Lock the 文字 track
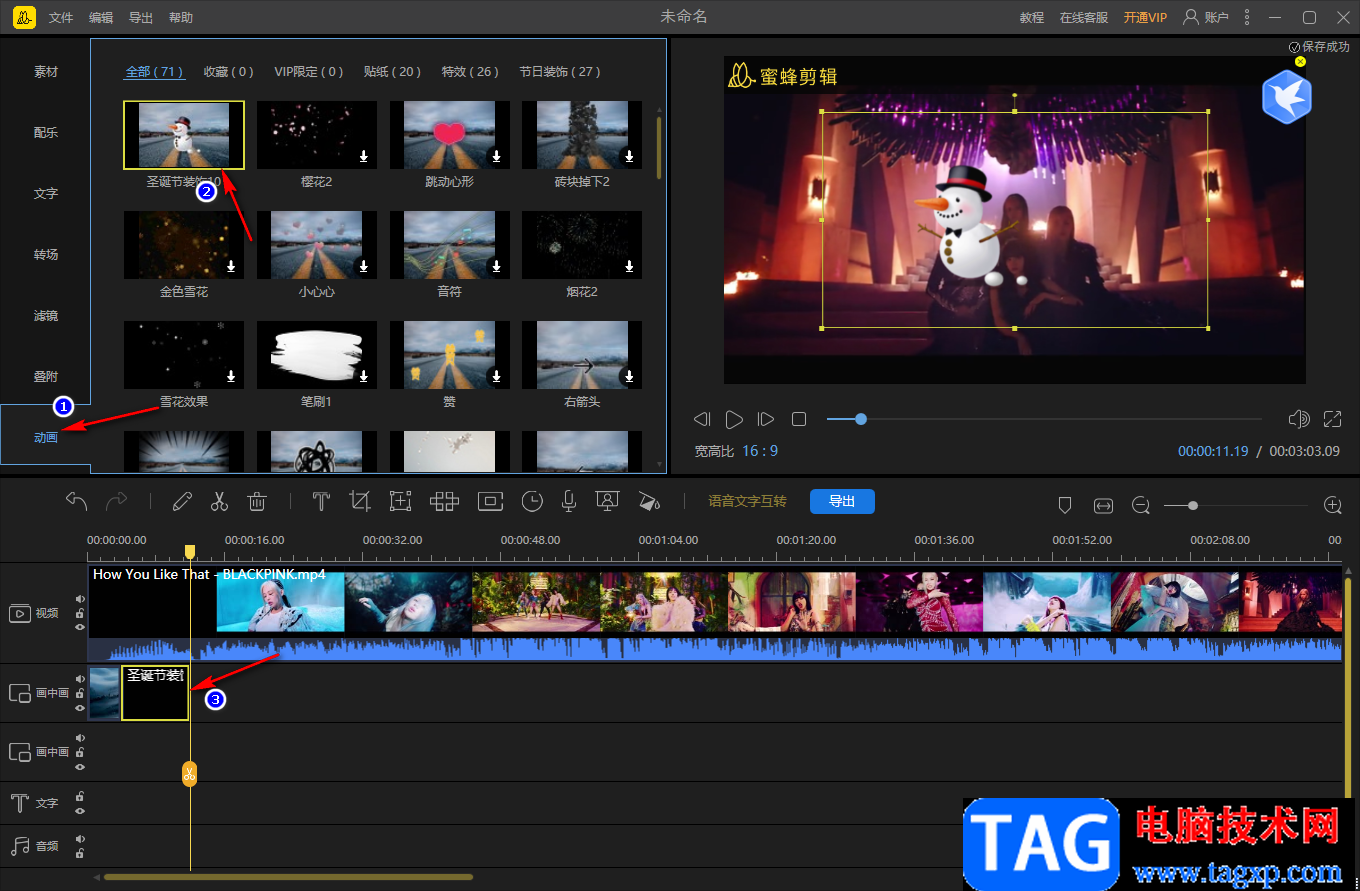The width and height of the screenshot is (1360, 891). click(x=80, y=797)
